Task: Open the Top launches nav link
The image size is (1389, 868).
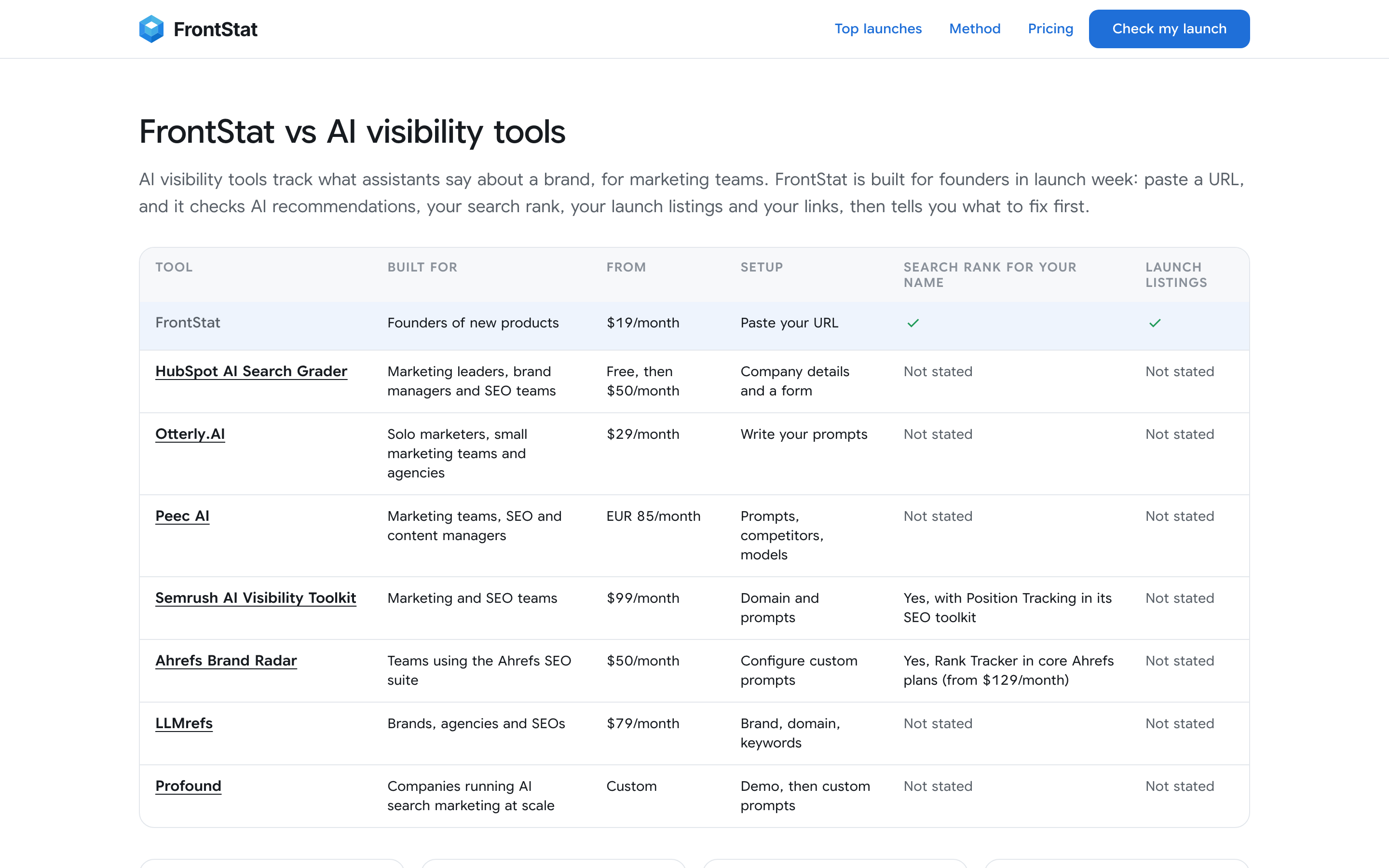Action: pyautogui.click(x=878, y=29)
